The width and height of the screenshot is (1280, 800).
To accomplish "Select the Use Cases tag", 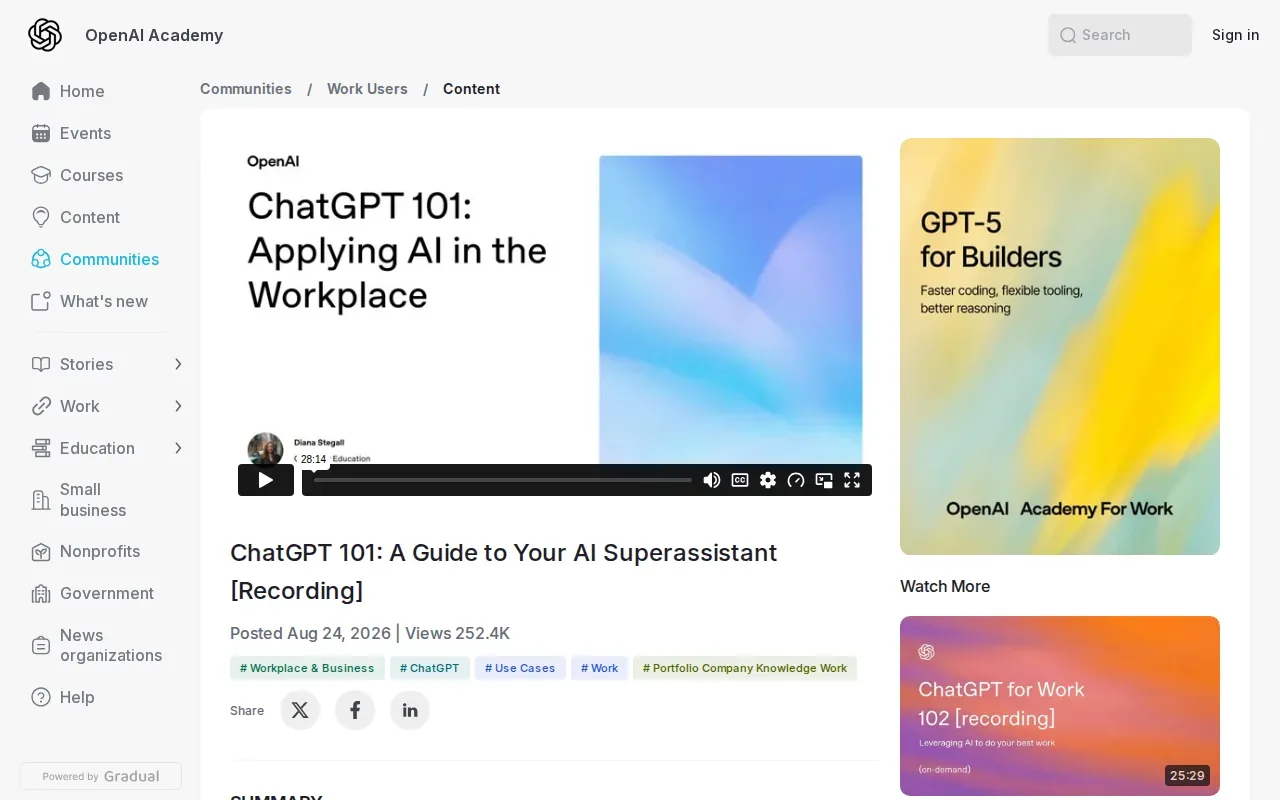I will 520,668.
